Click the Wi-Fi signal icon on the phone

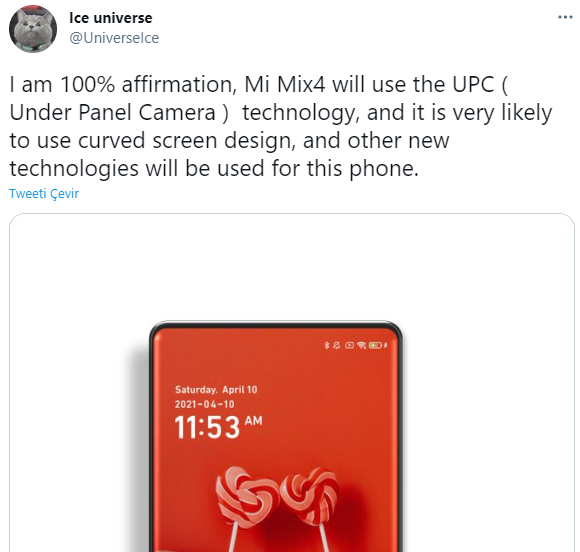tap(361, 345)
